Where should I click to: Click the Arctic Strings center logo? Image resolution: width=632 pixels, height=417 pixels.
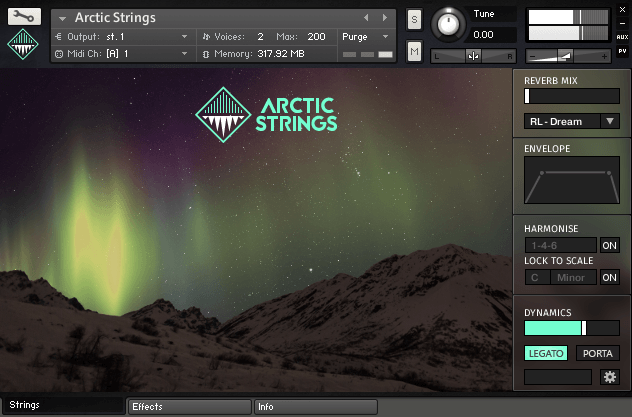(266, 115)
